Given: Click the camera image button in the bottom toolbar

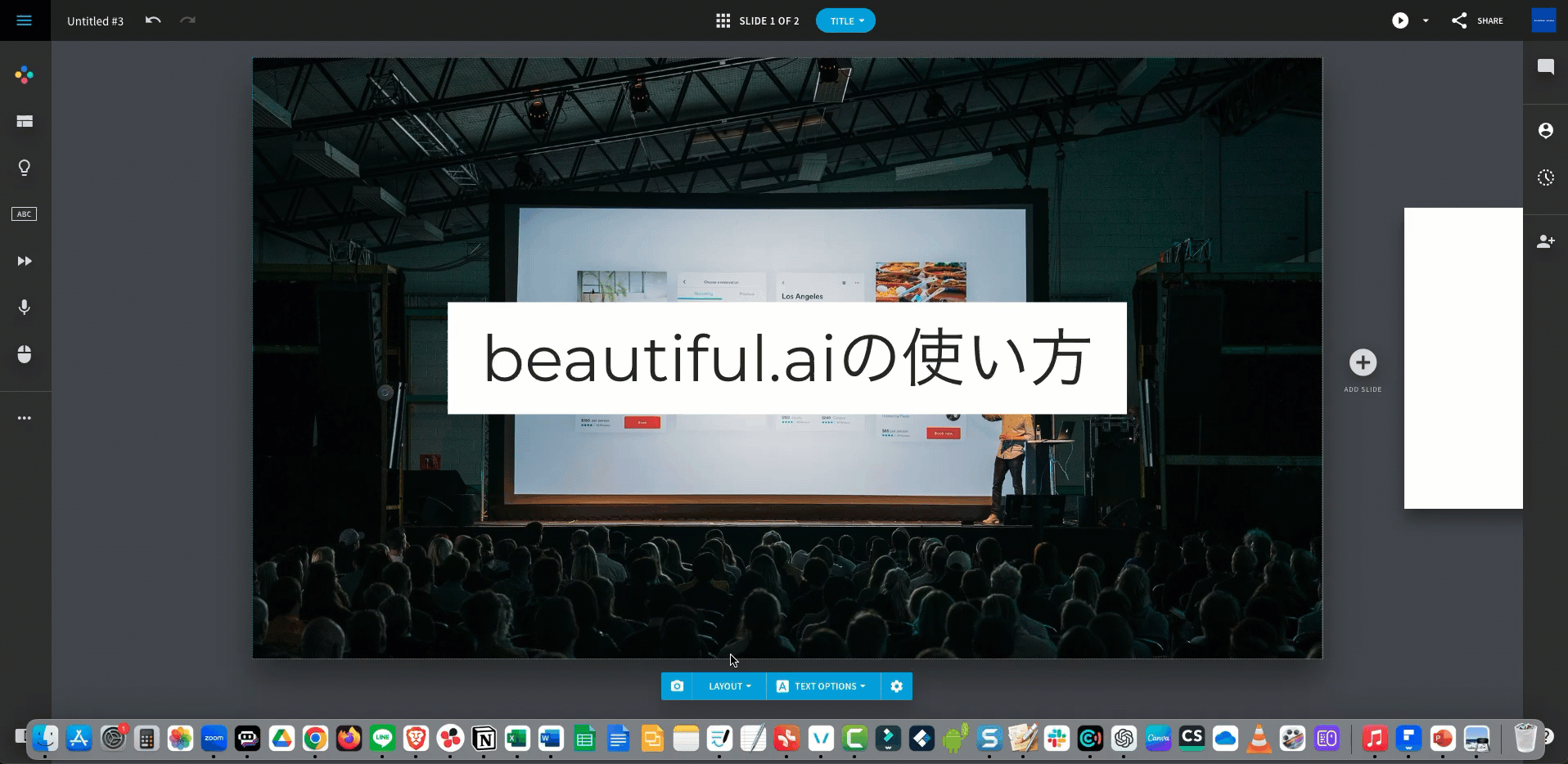Looking at the screenshot, I should tap(677, 686).
